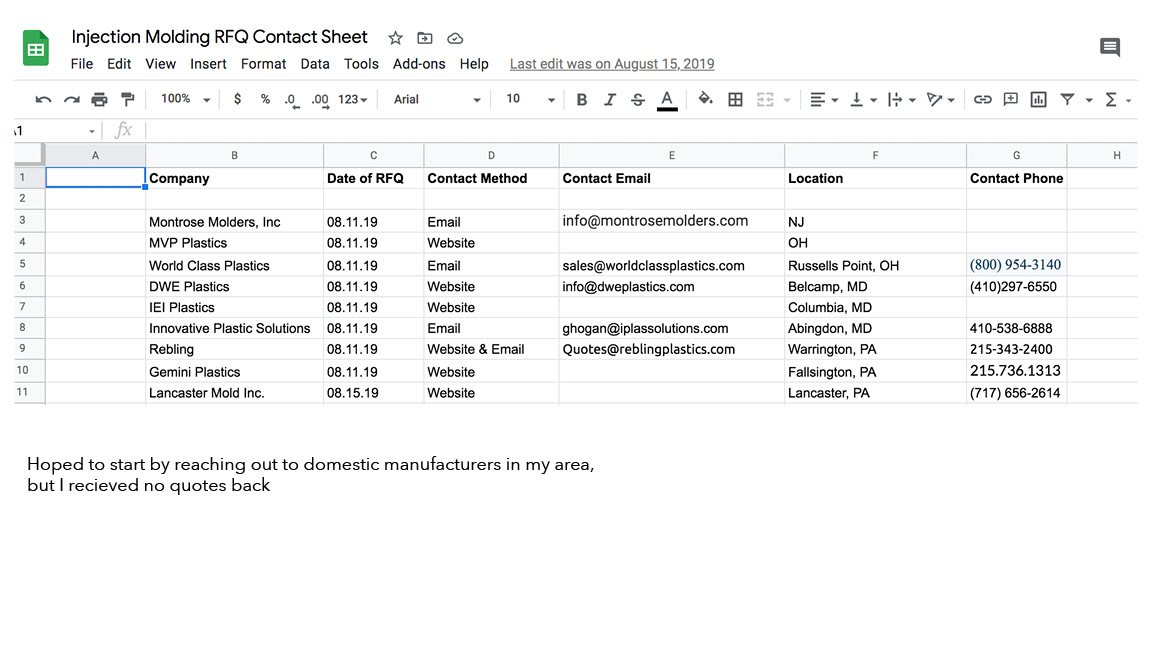Select cell 'Innovative Plastic Solutions'

234,328
